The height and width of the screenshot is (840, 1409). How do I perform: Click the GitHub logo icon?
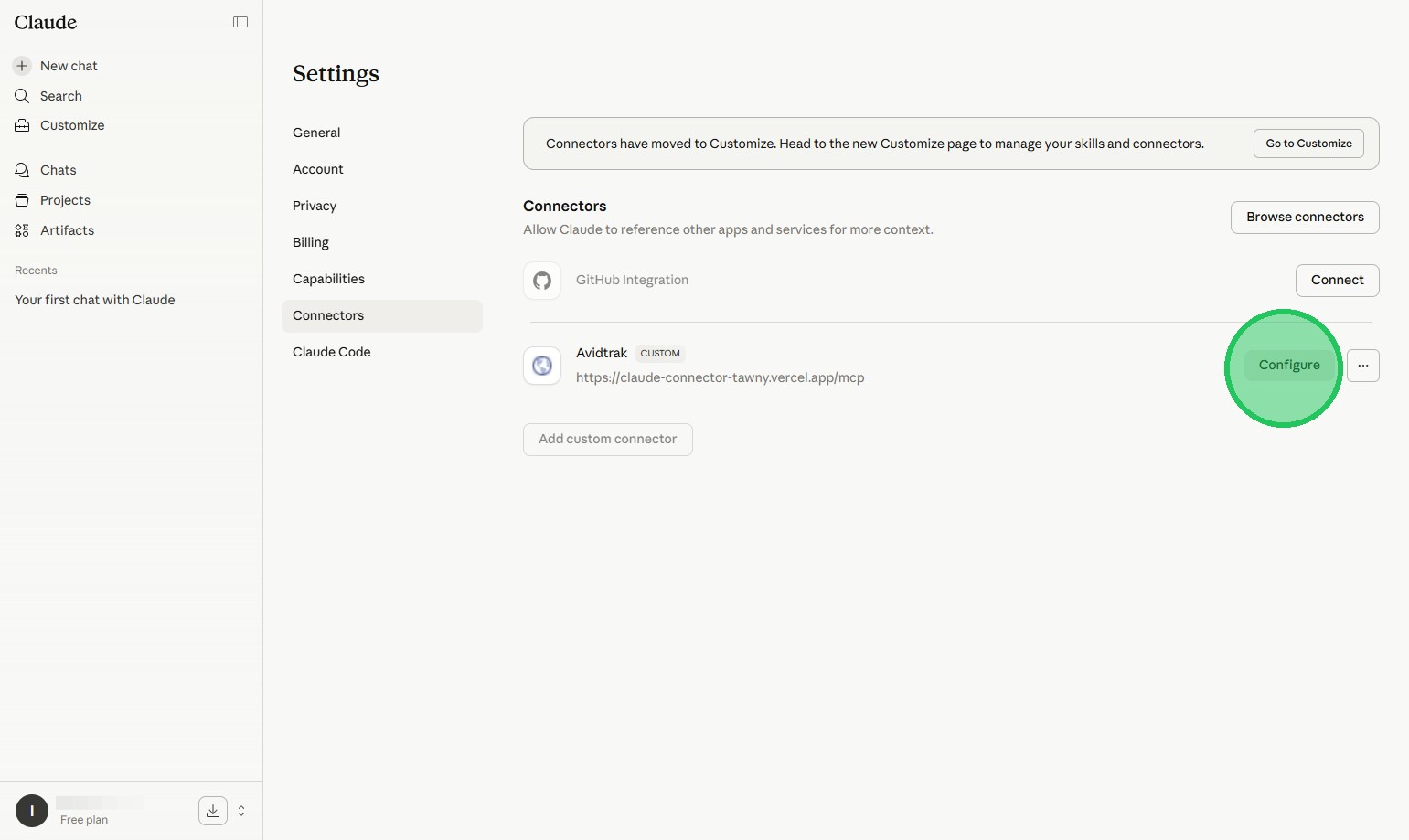pyautogui.click(x=542, y=281)
